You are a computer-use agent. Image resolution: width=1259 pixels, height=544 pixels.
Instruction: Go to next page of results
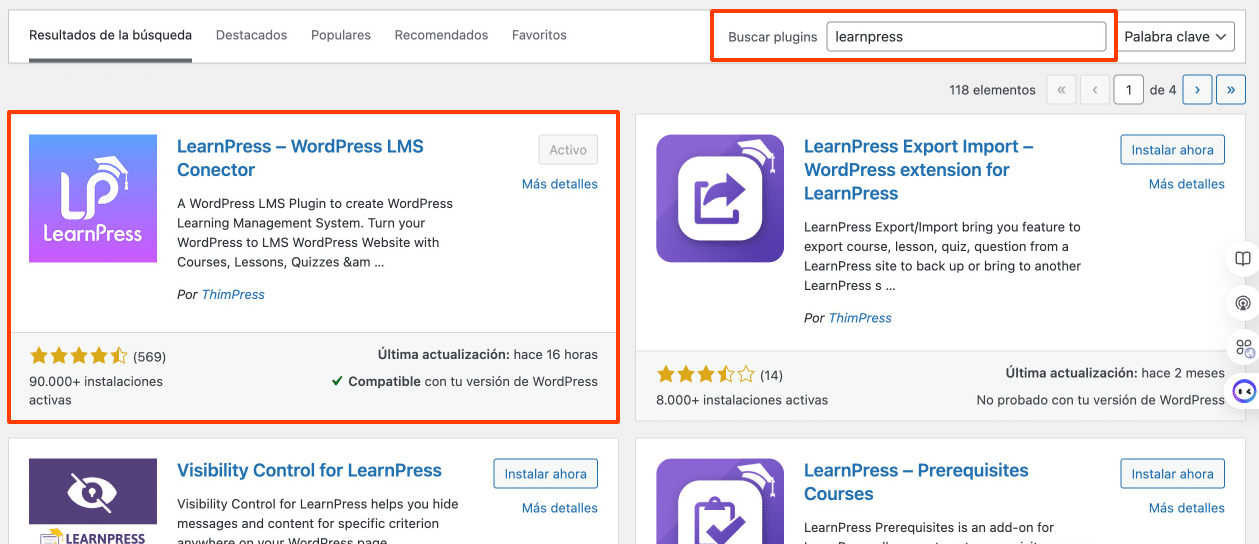pos(1197,90)
